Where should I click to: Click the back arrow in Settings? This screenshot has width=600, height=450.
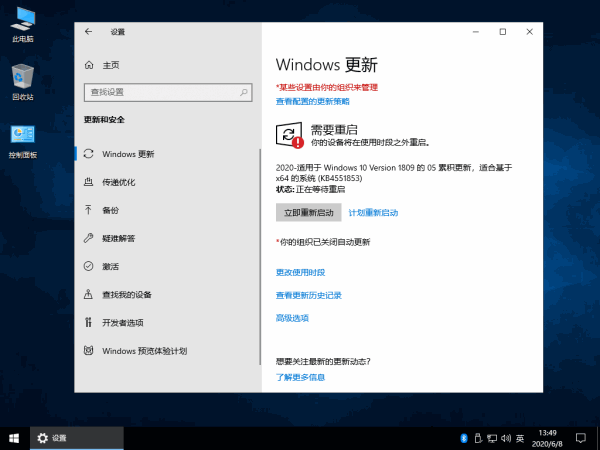pyautogui.click(x=88, y=32)
